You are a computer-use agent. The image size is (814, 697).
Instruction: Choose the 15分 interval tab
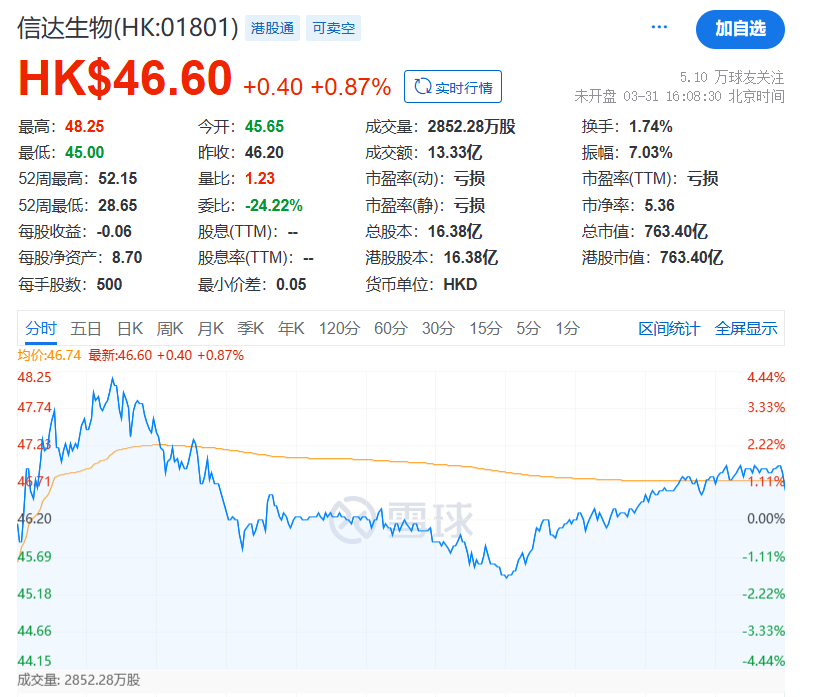tap(486, 329)
